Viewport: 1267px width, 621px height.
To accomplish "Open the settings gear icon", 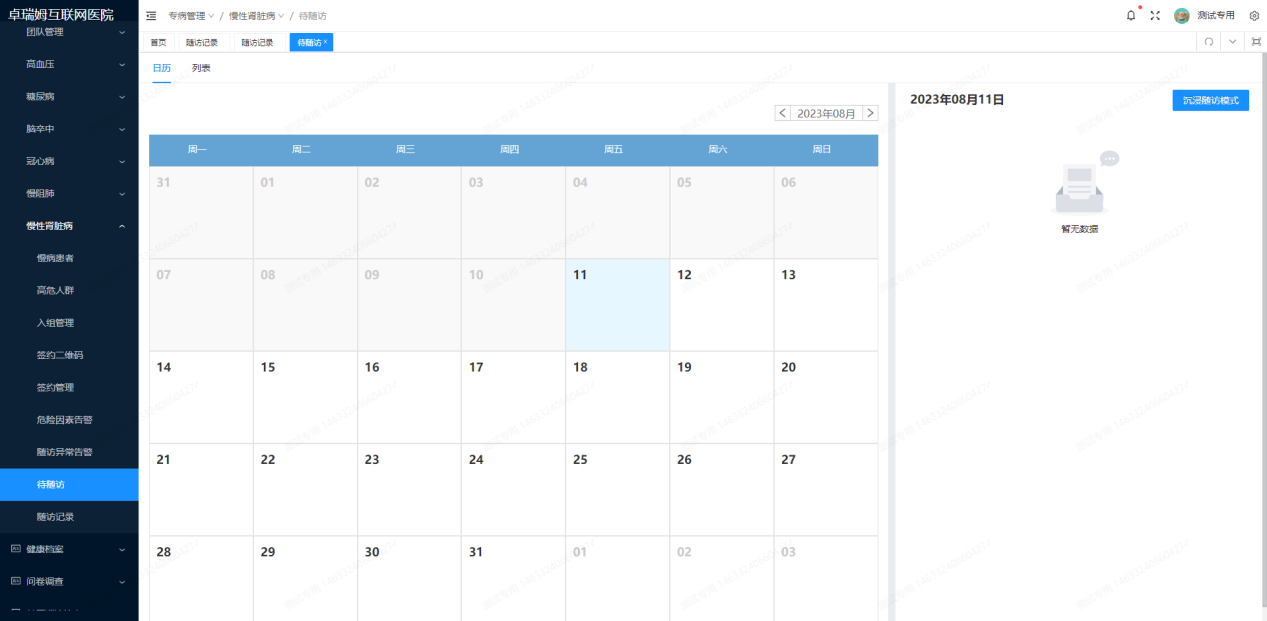I will coord(1254,15).
